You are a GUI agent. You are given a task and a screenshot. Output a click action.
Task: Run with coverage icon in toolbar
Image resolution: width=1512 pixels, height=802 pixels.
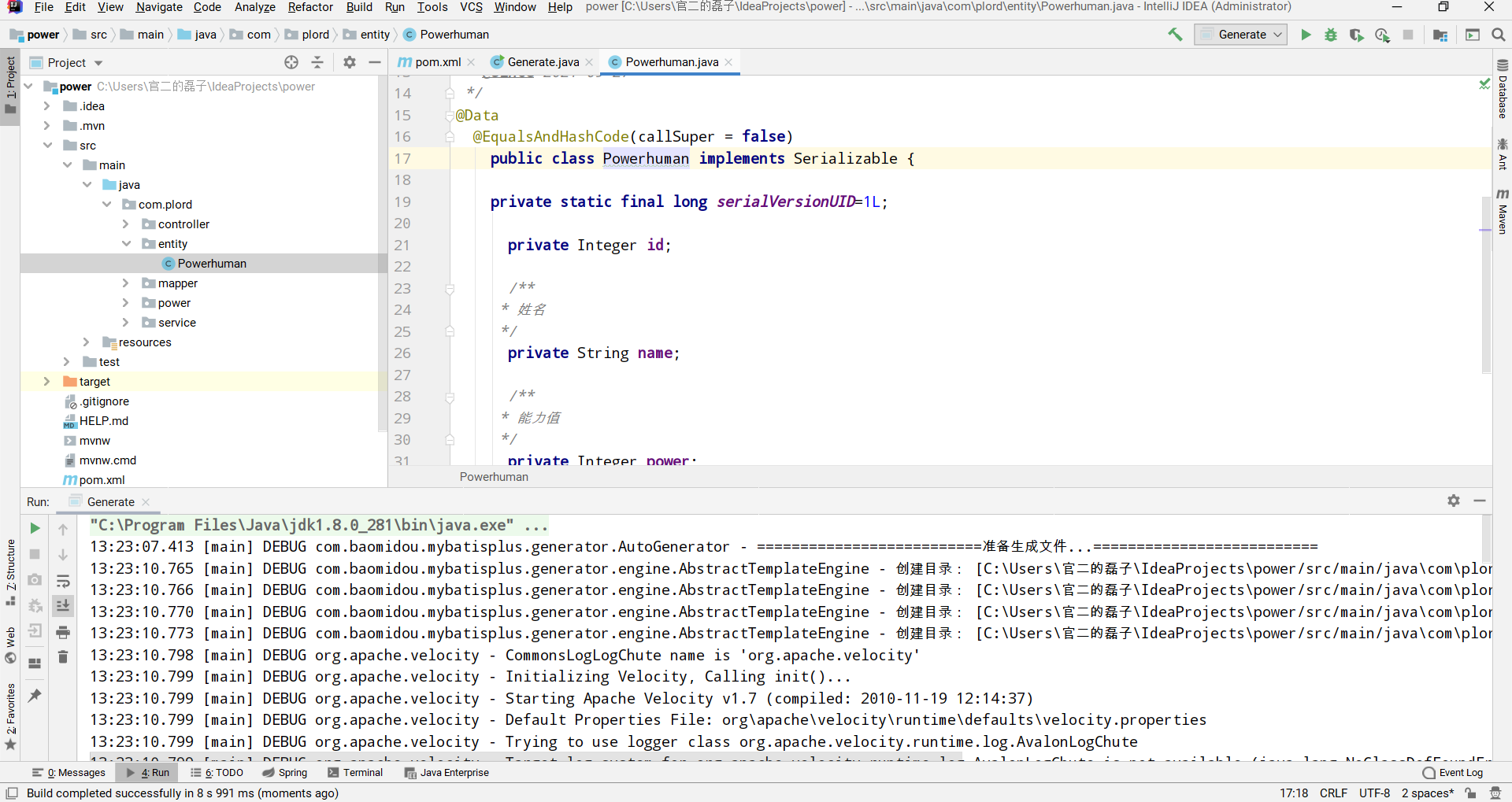[1356, 35]
